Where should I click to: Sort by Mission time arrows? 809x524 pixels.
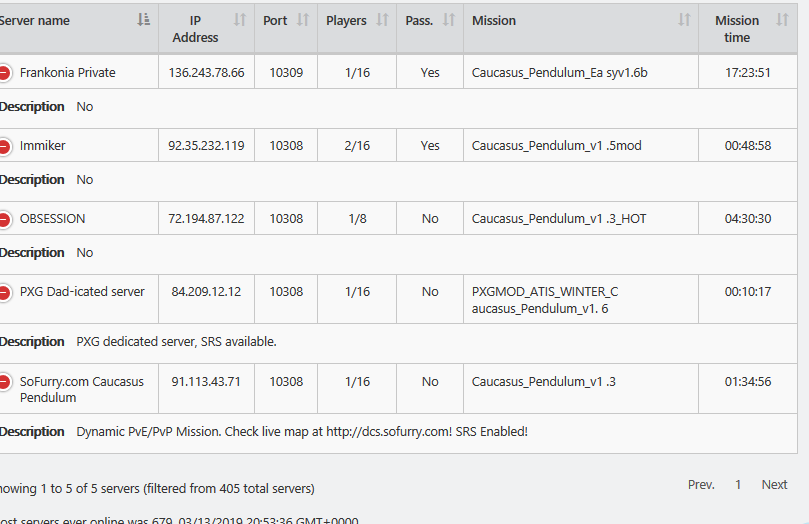point(783,20)
